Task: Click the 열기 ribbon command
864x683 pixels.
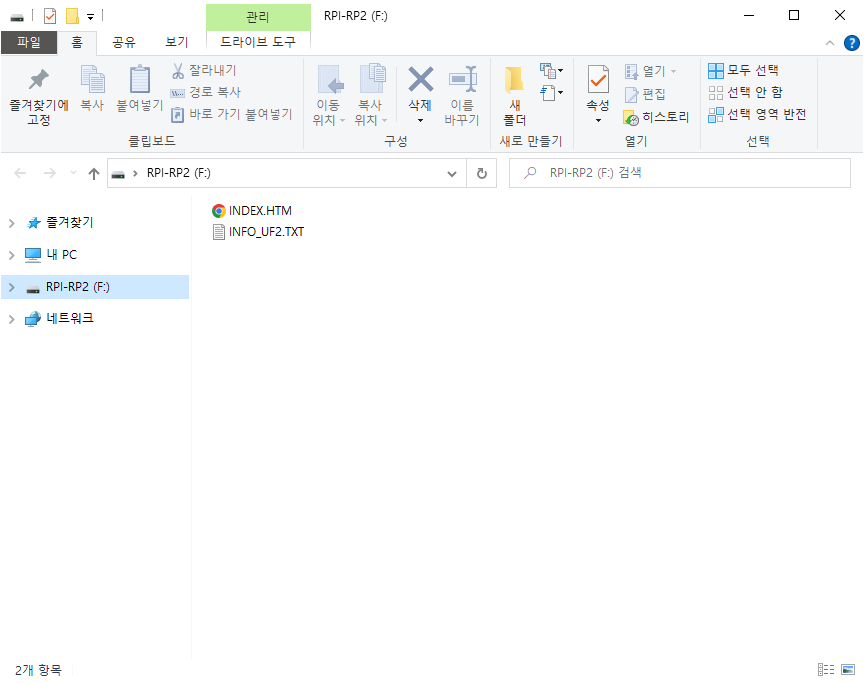Action: click(x=650, y=71)
